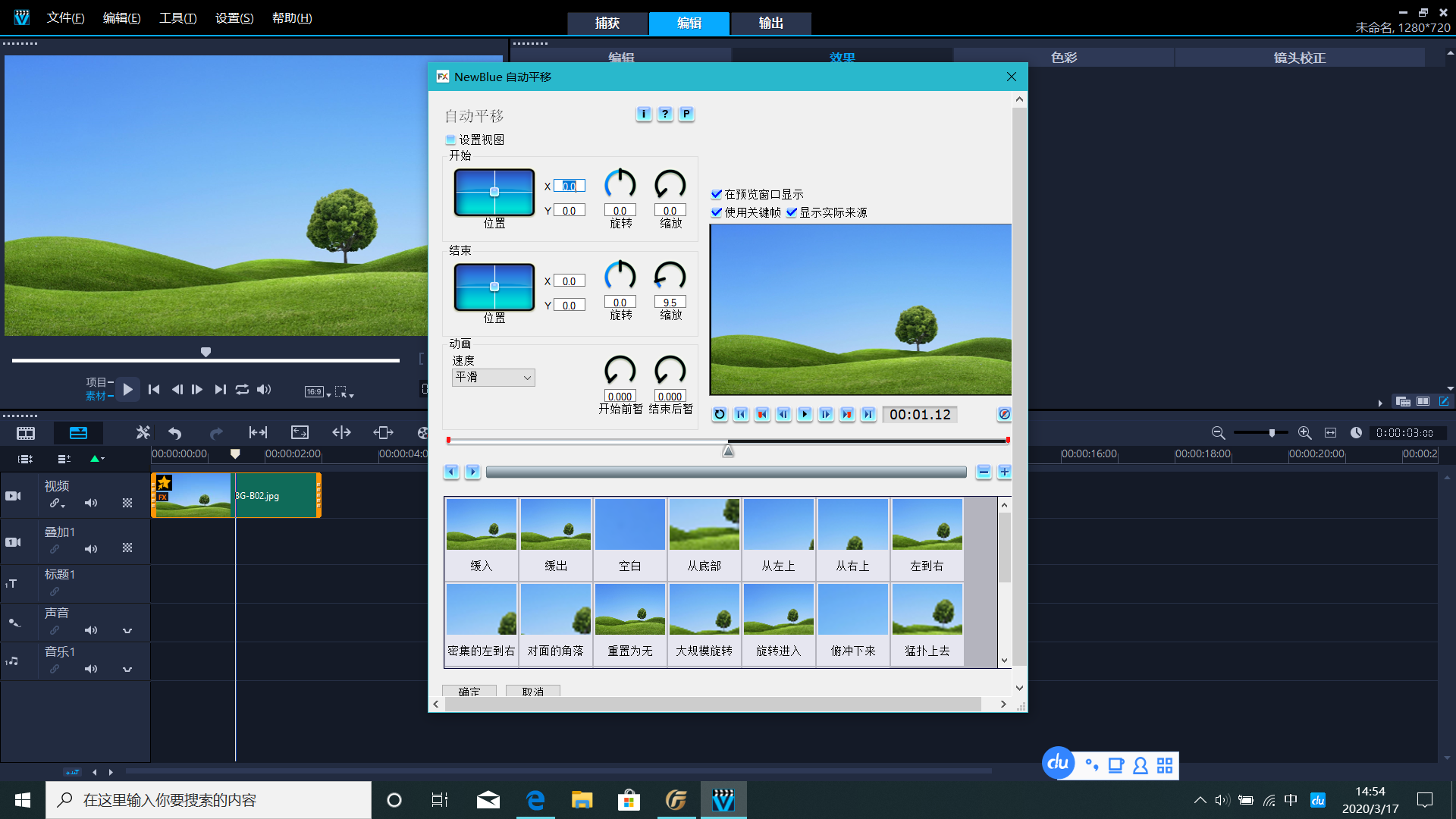The width and height of the screenshot is (1456, 819).
Task: Click the reset loop icon under preview
Action: [720, 414]
